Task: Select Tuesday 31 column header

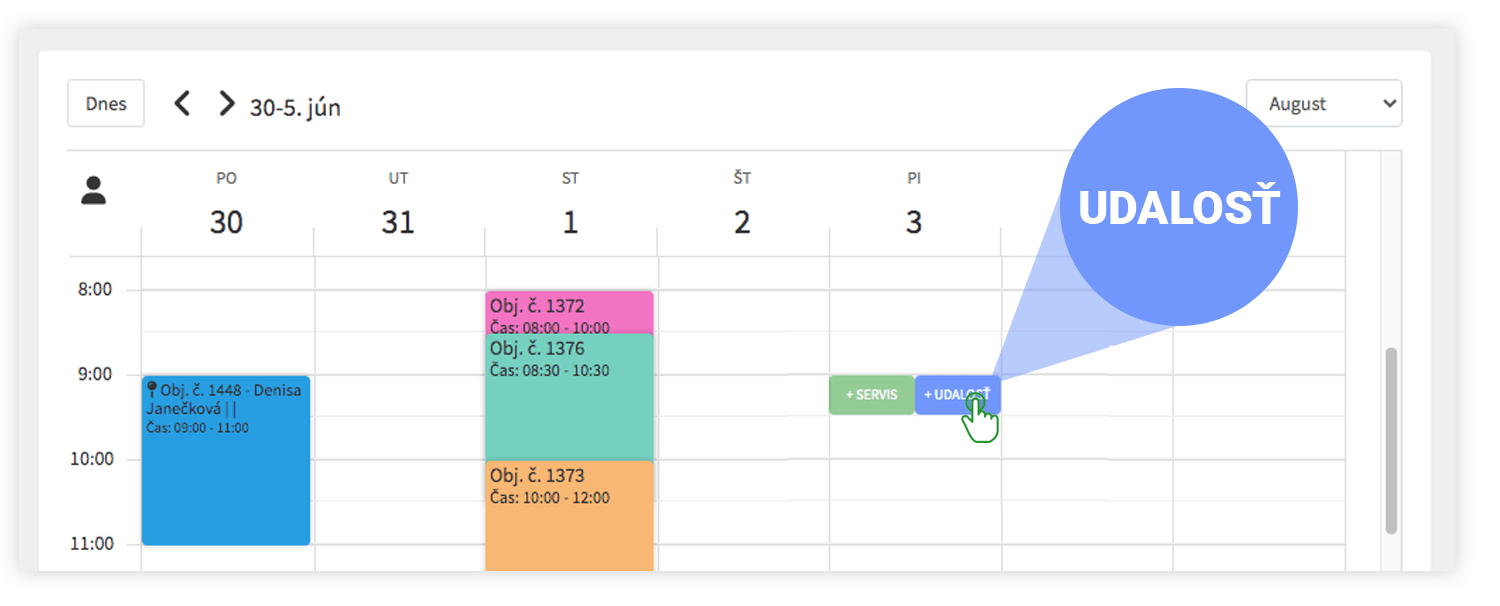Action: [398, 203]
